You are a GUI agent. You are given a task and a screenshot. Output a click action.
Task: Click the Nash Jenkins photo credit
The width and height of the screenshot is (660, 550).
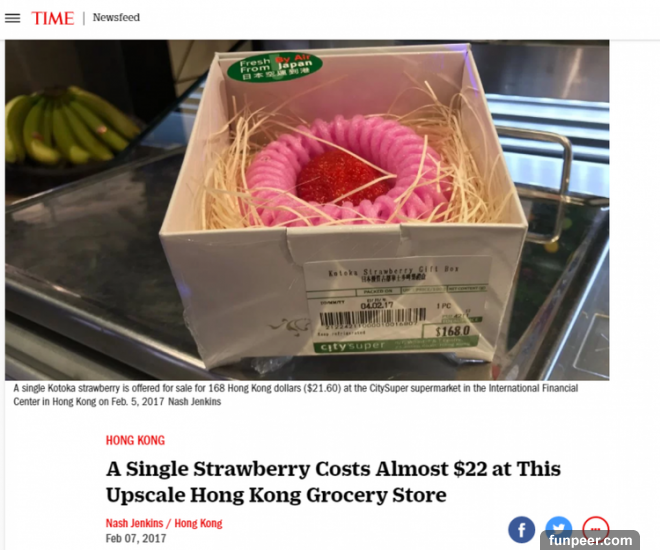click(194, 401)
